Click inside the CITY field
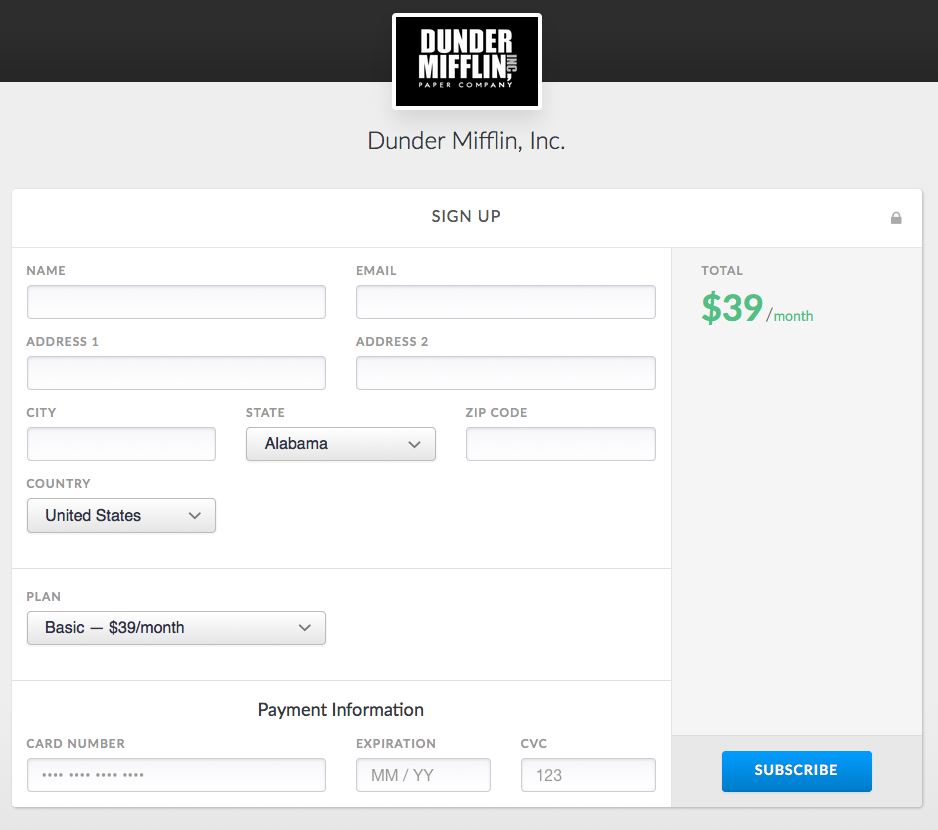This screenshot has height=830, width=938. pyautogui.click(x=121, y=444)
